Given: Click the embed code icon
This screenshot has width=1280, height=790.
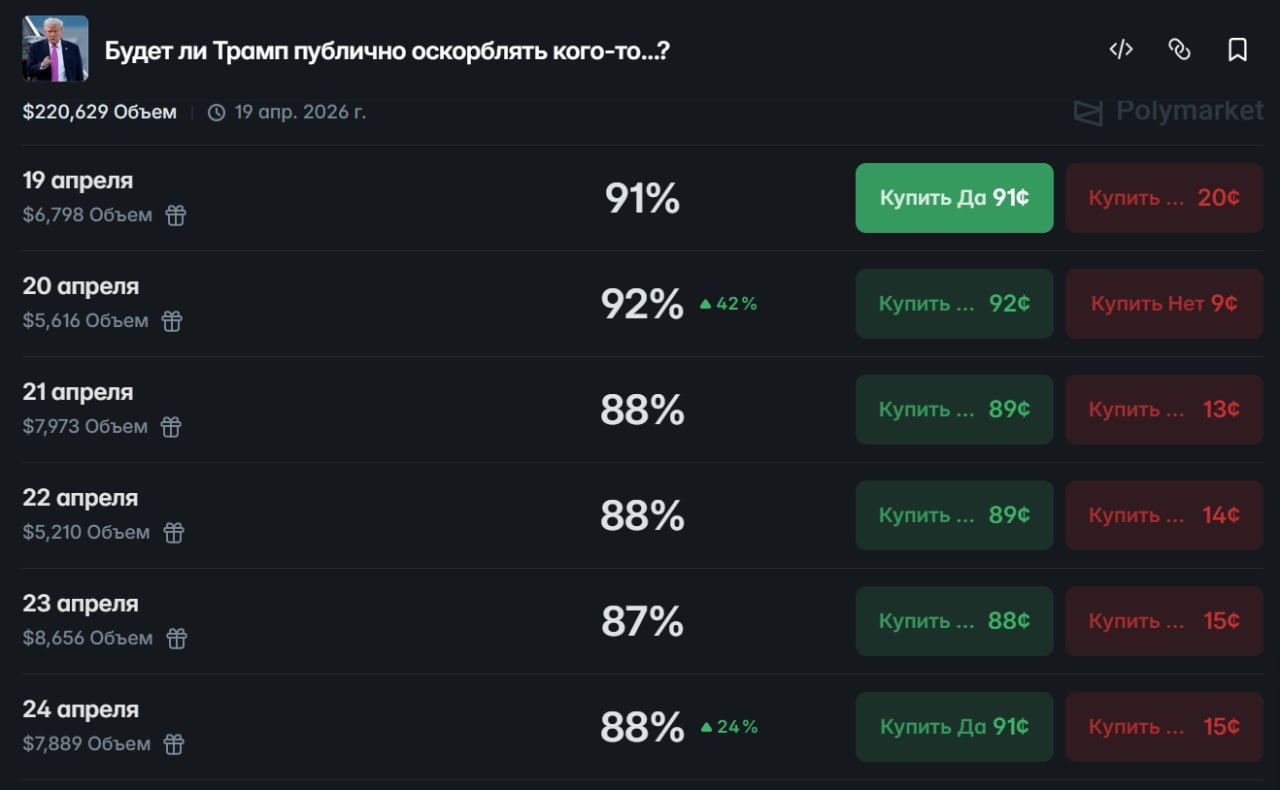Looking at the screenshot, I should point(1121,50).
